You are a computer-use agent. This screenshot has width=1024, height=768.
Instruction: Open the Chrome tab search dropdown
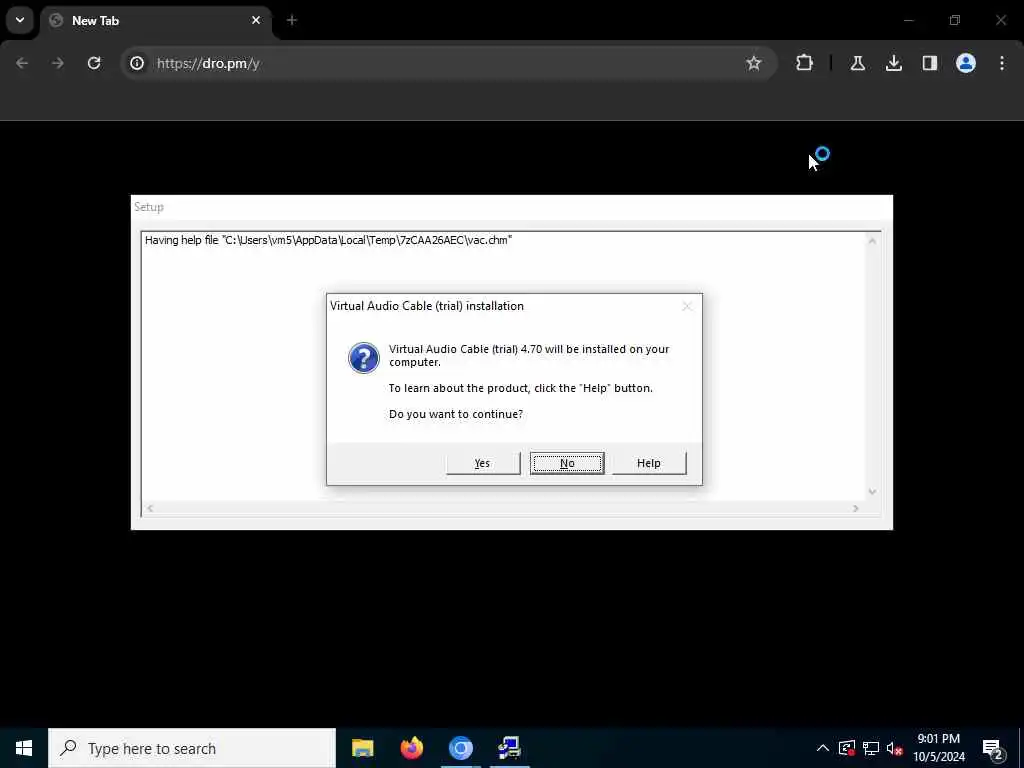20,20
